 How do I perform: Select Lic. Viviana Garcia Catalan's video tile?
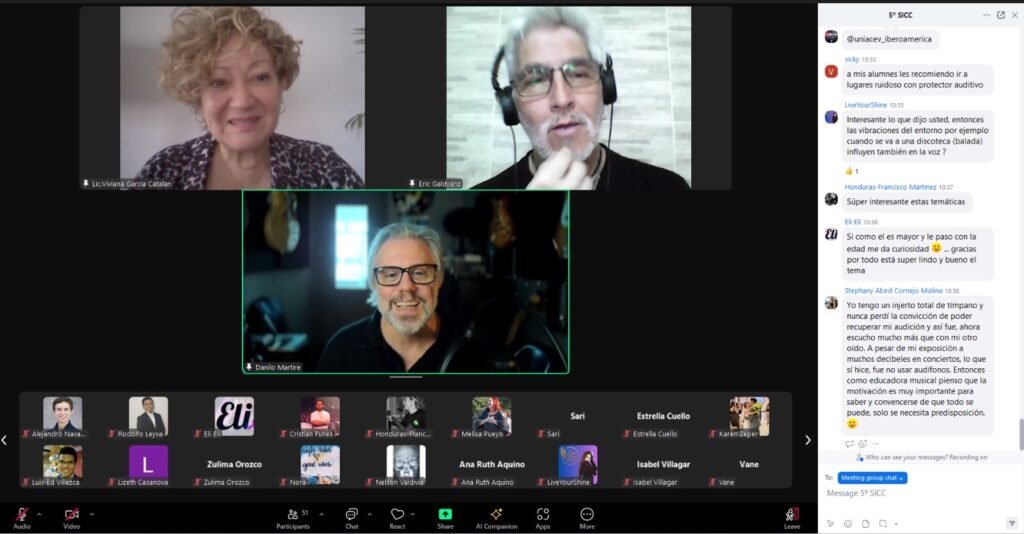[x=242, y=98]
